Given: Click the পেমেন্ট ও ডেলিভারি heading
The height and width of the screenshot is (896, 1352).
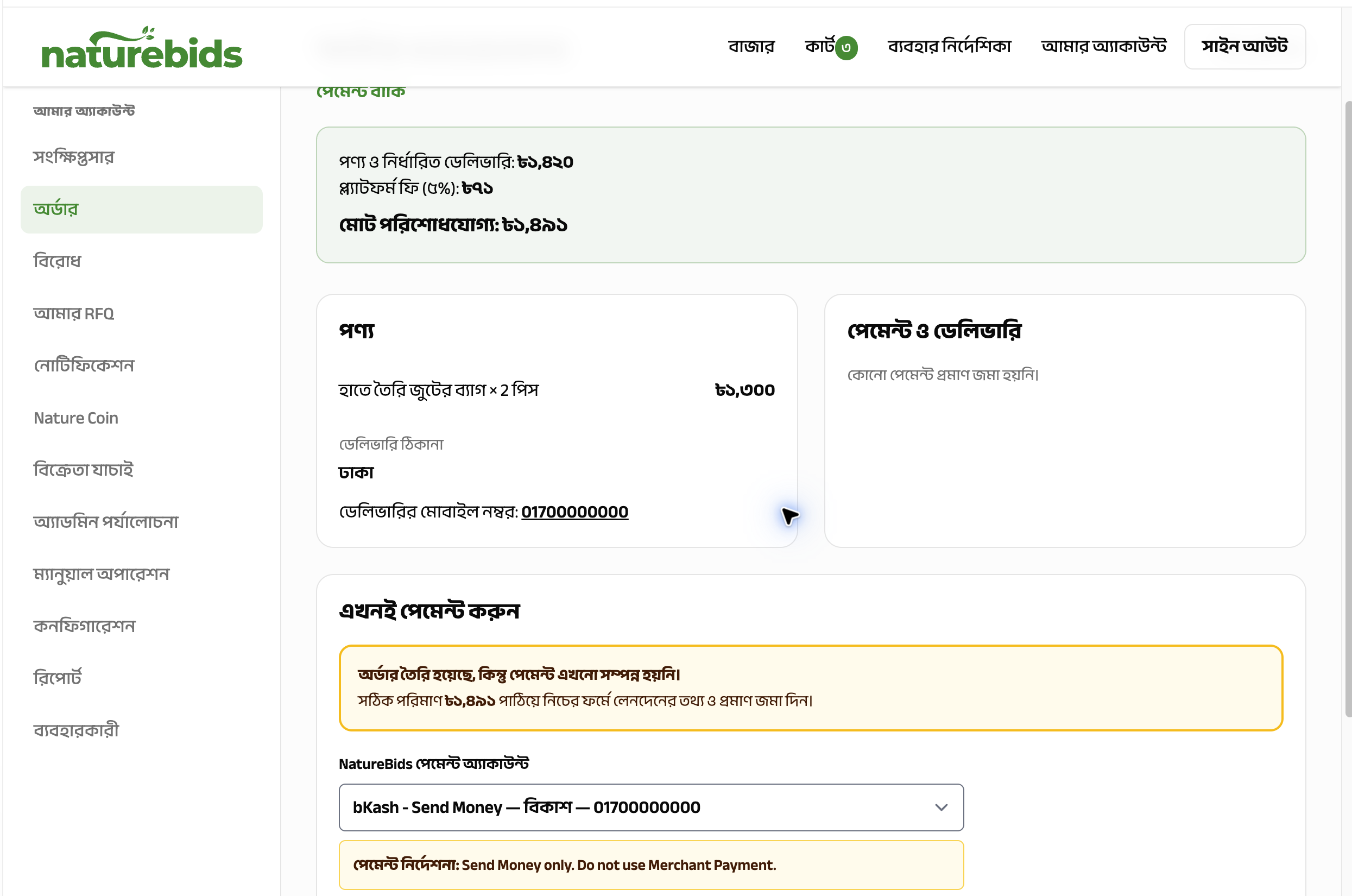Looking at the screenshot, I should point(934,331).
